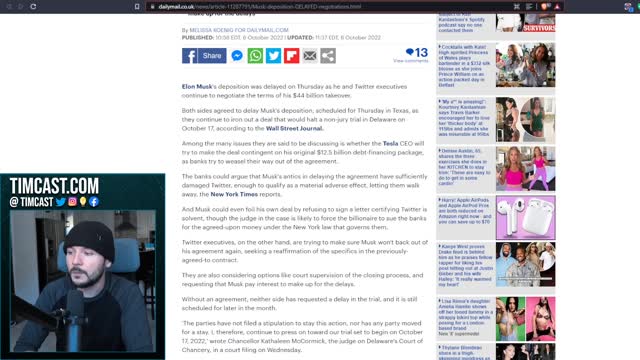The height and width of the screenshot is (360, 640).
Task: Click lightbulb icon in Timcast overlay
Action: pyautogui.click(x=83, y=202)
